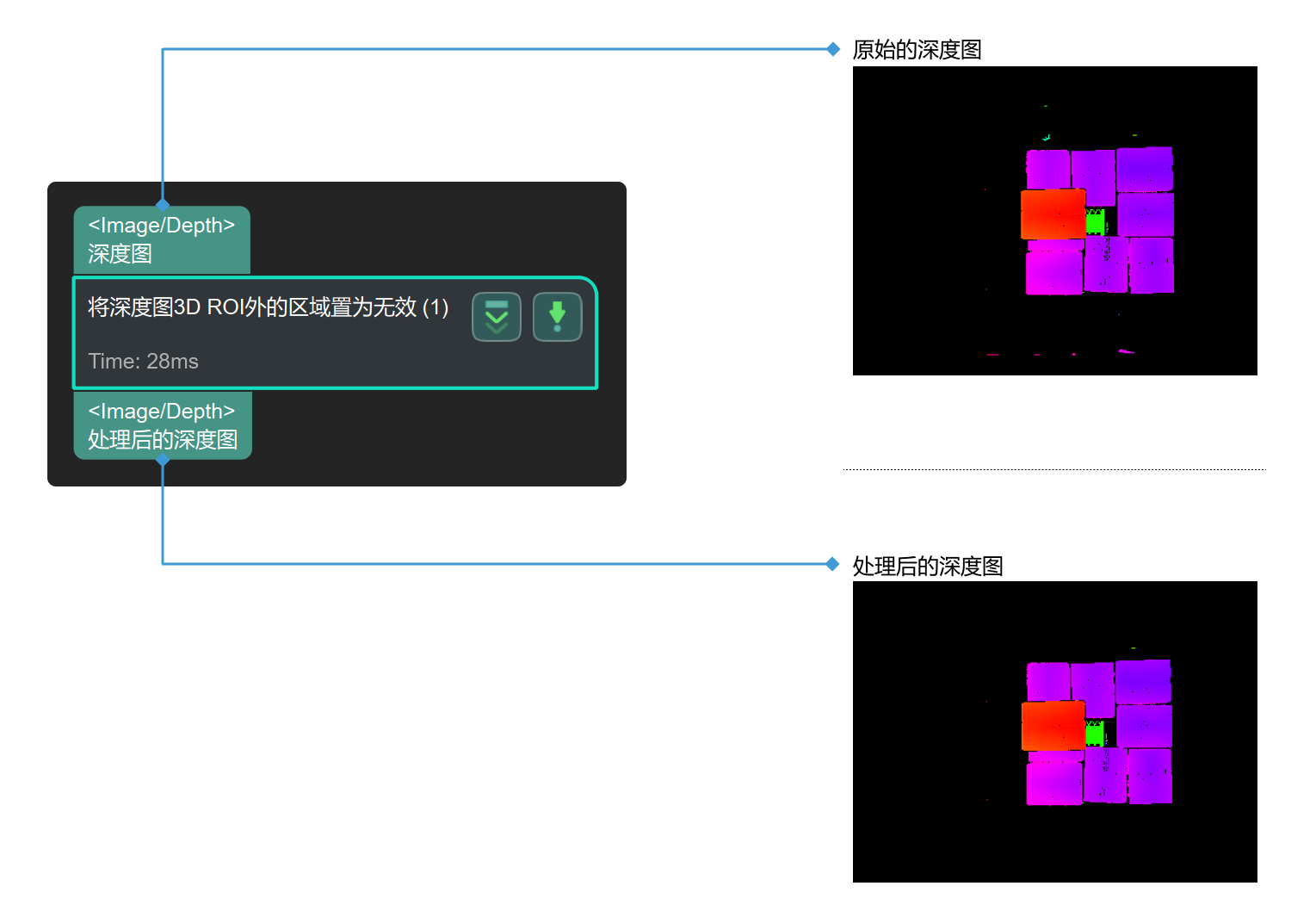The height and width of the screenshot is (917, 1316).
Task: Click the run-step double-chevron icon
Action: click(x=497, y=317)
